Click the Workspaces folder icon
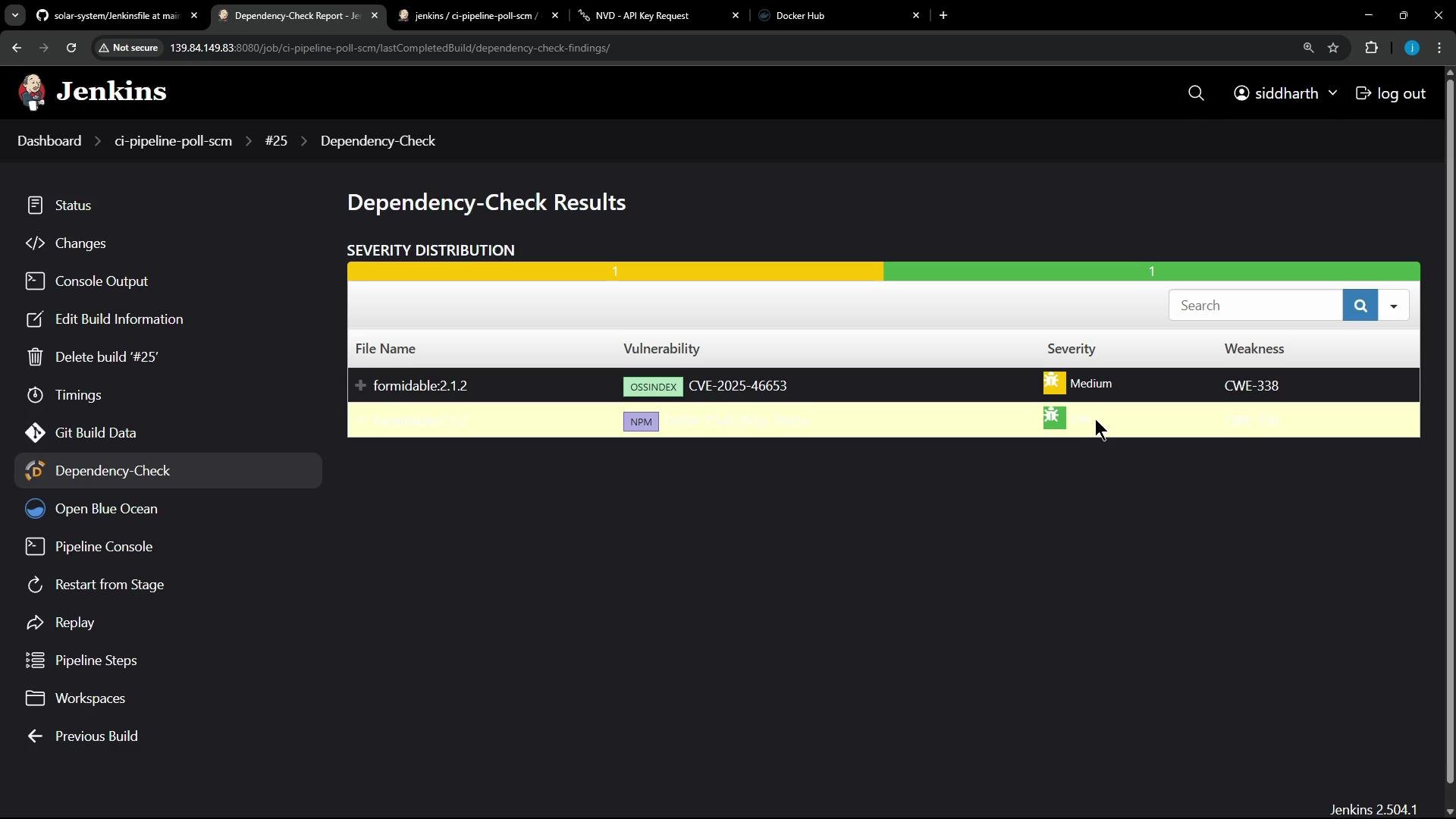This screenshot has height=819, width=1456. pyautogui.click(x=35, y=698)
